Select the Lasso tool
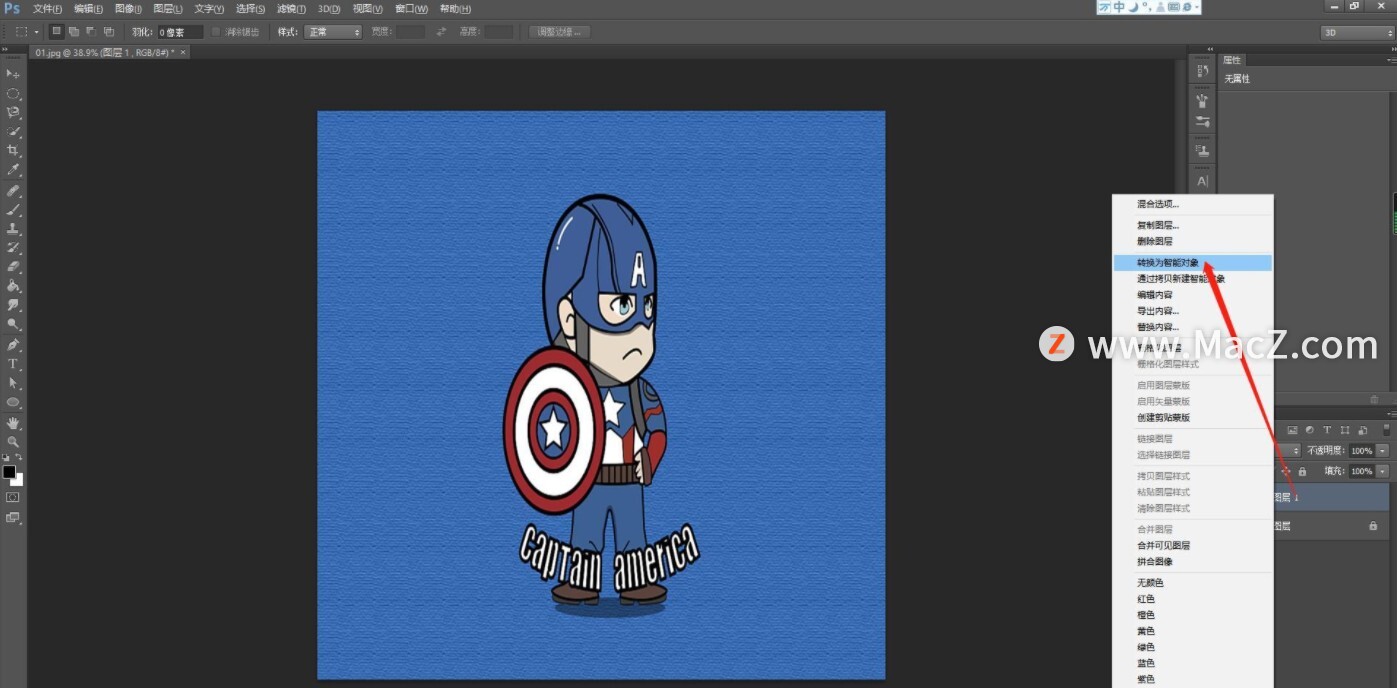Image resolution: width=1397 pixels, height=688 pixels. pos(13,112)
